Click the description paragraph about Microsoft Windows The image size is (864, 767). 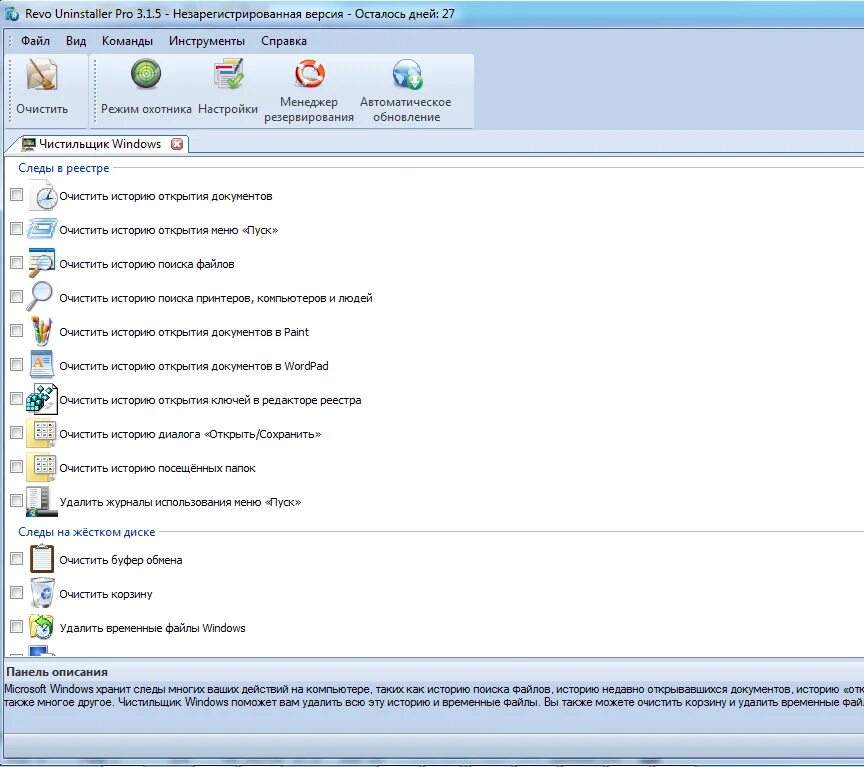[x=434, y=695]
